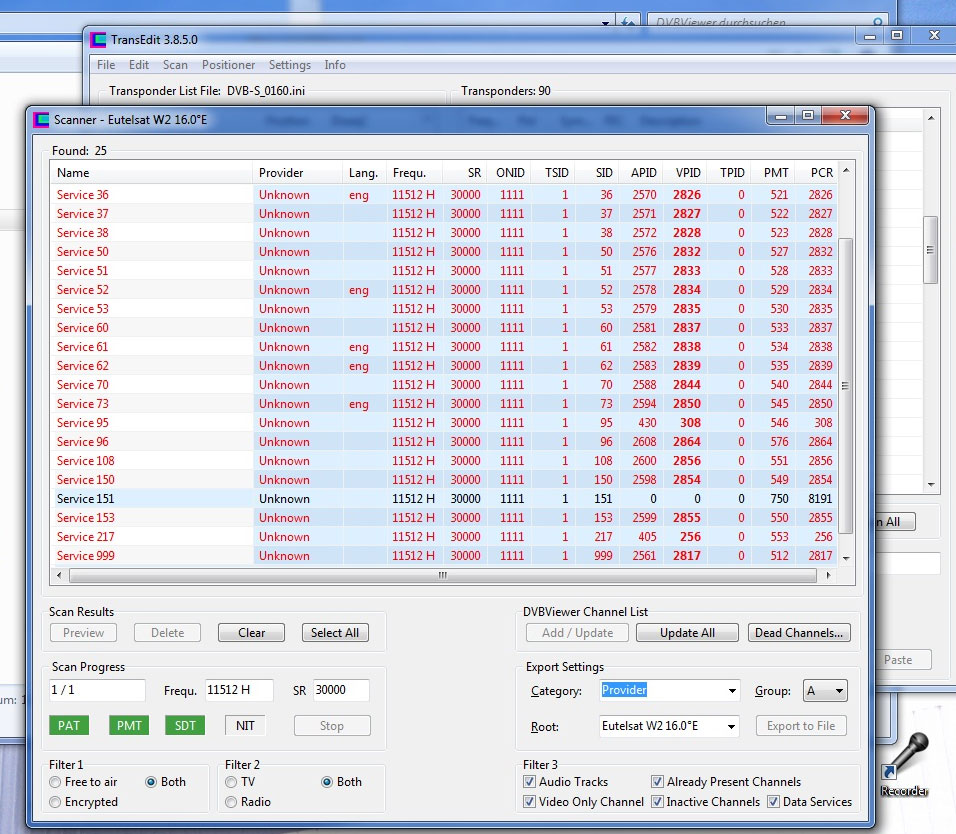Viewport: 956px width, 834px height.
Task: Sort results by APID column header
Action: [640, 173]
